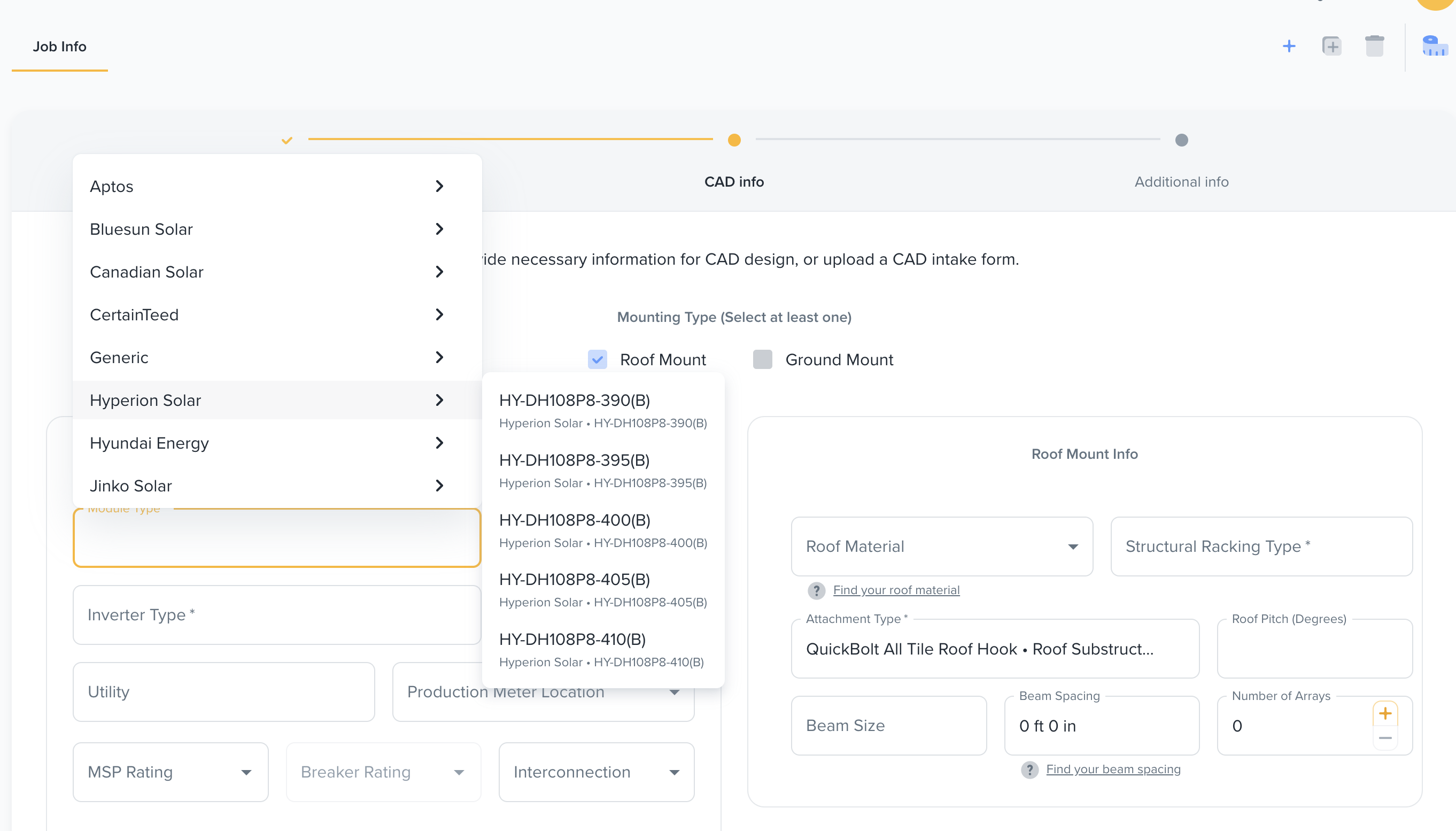The height and width of the screenshot is (831, 1456).
Task: Choose module HY-DH108P8-390(B)
Action: tap(603, 410)
